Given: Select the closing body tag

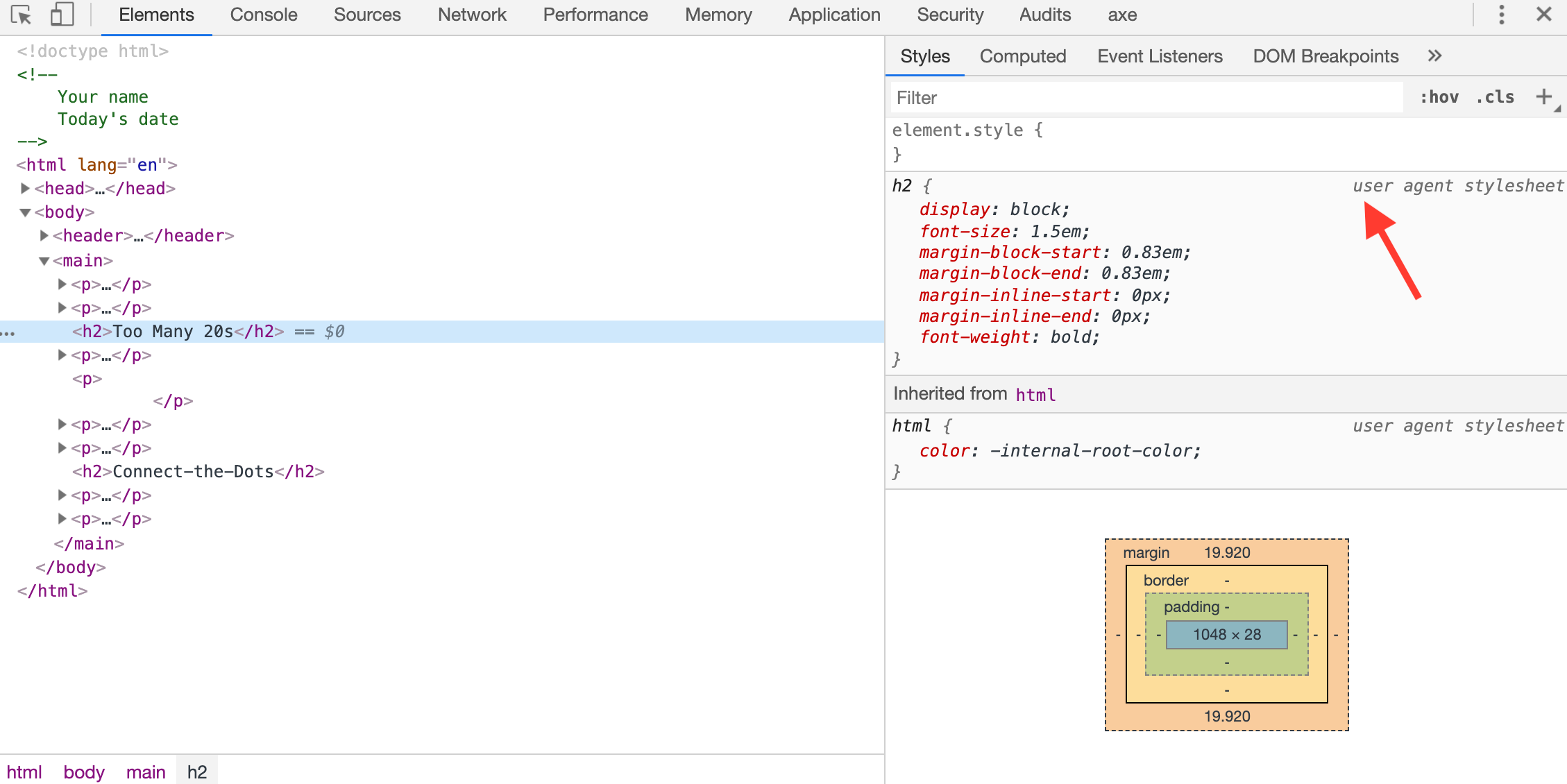Looking at the screenshot, I should point(71,568).
